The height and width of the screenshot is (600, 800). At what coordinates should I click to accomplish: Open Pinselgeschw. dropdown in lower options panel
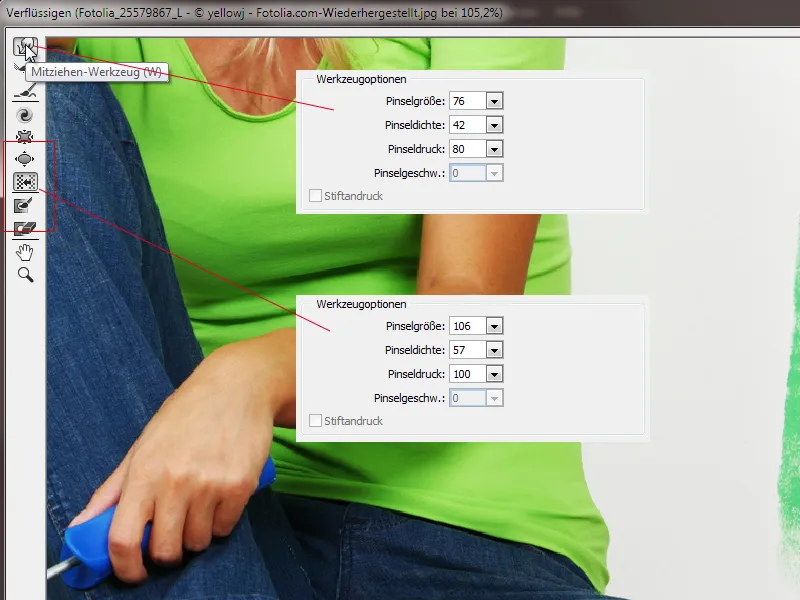[x=494, y=398]
